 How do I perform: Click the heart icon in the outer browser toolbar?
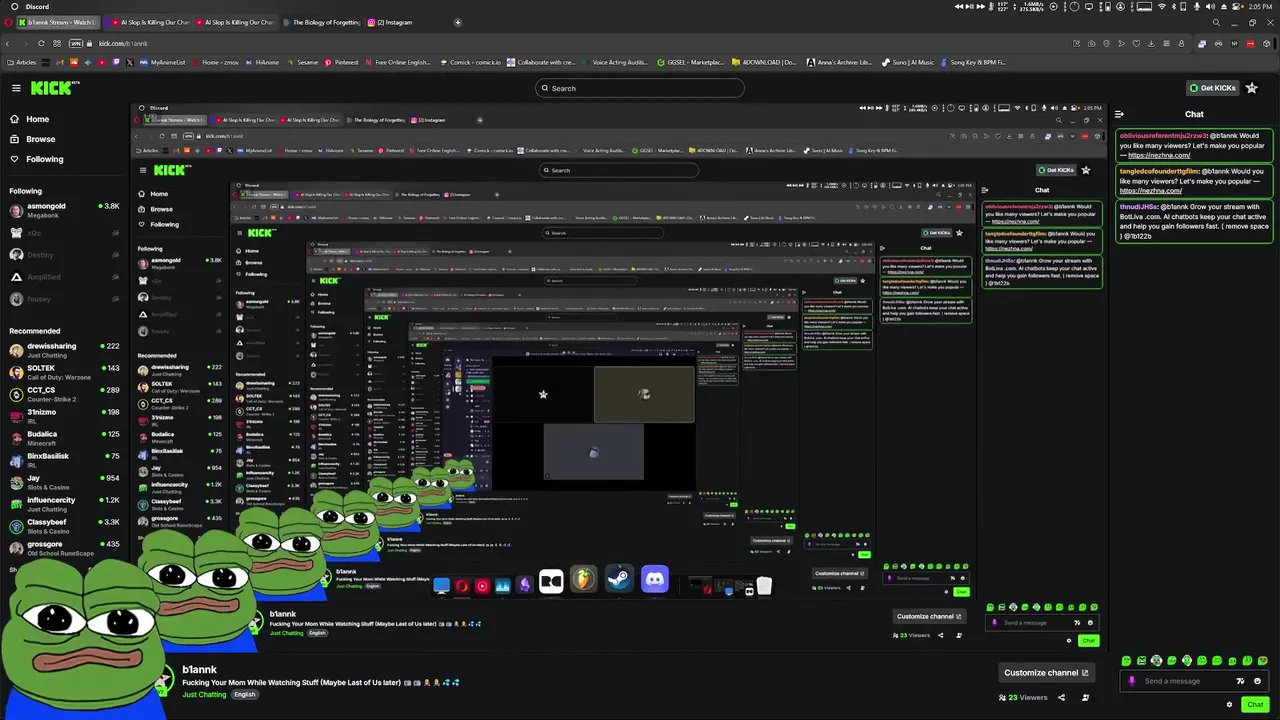[x=1136, y=44]
